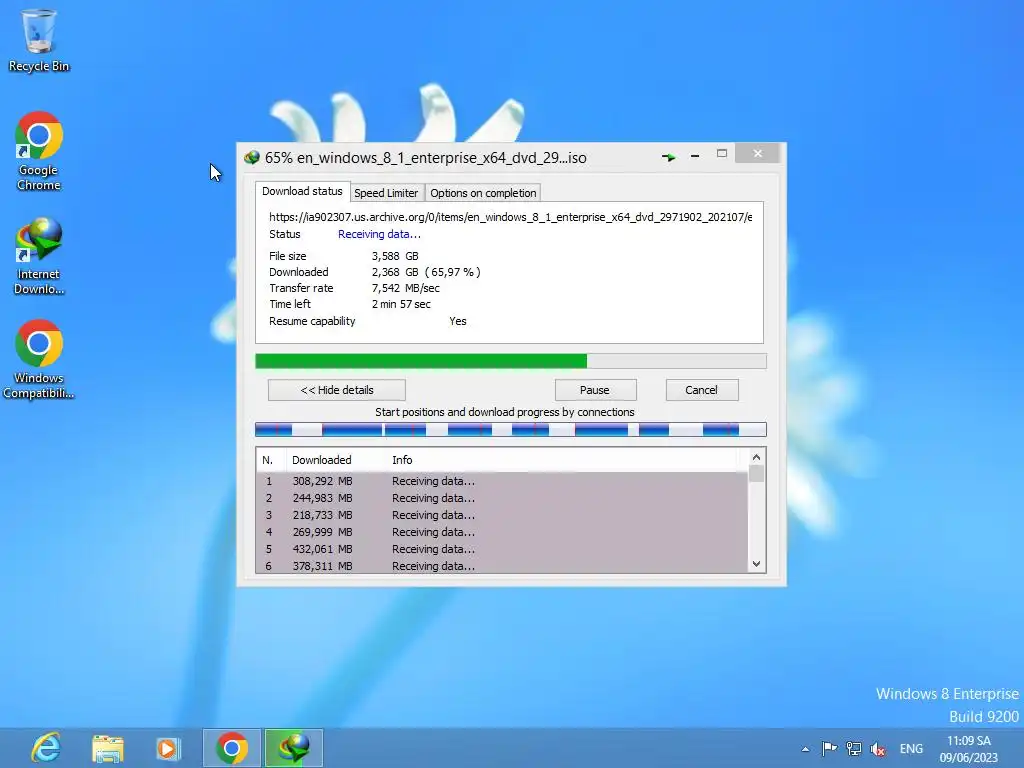Click the archive.org download URL text
The width and height of the screenshot is (1024, 768).
pos(511,217)
